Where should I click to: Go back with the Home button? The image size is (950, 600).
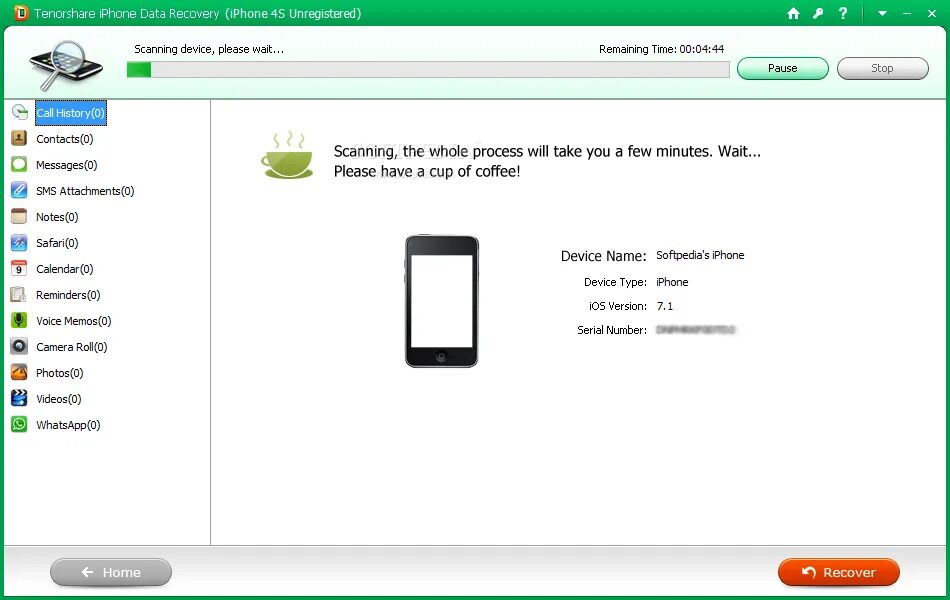(x=111, y=572)
